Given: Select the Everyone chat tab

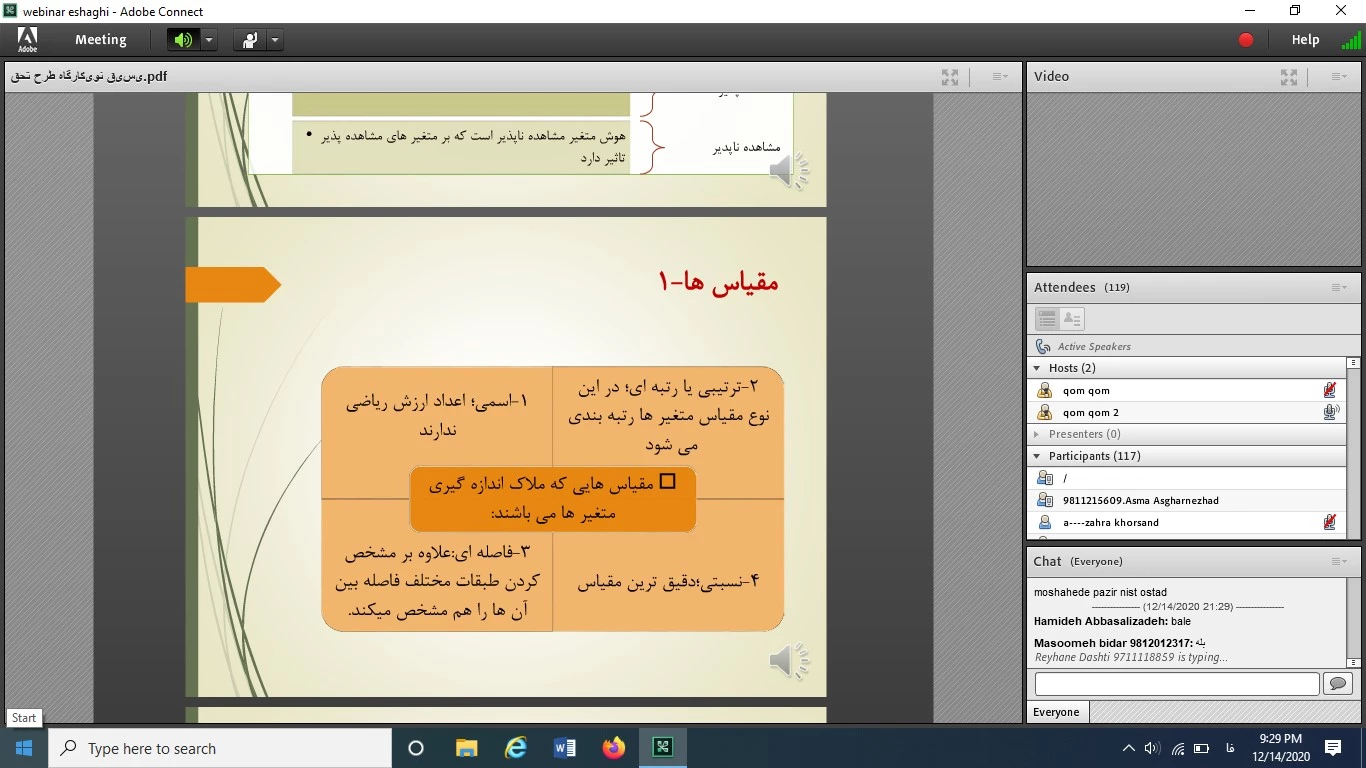Looking at the screenshot, I should (x=1057, y=712).
